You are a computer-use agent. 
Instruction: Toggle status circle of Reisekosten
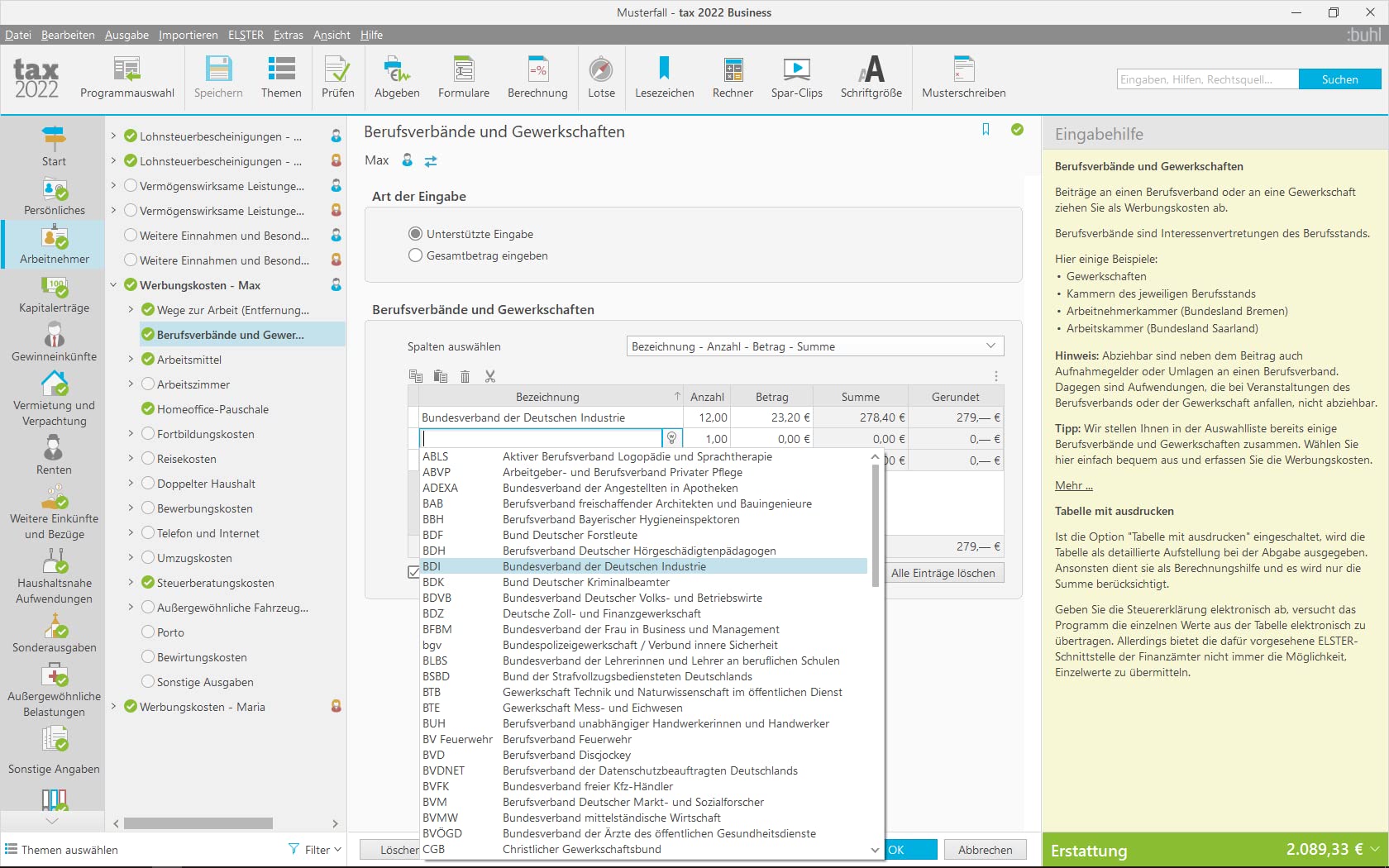148,459
